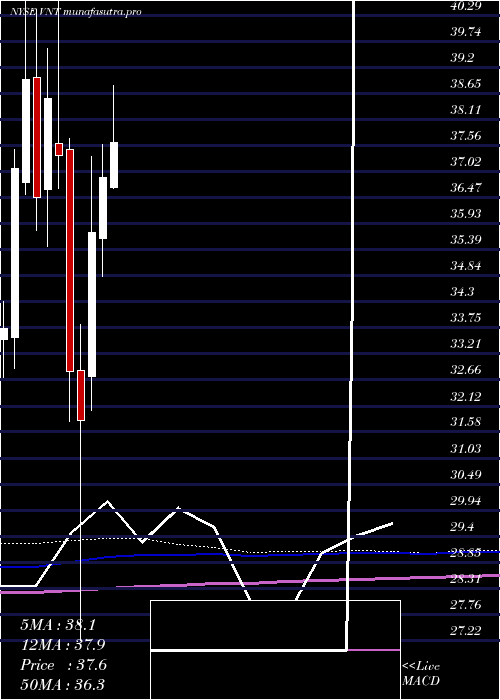Click the 'Price : 37.6' indicator text

tap(63, 665)
